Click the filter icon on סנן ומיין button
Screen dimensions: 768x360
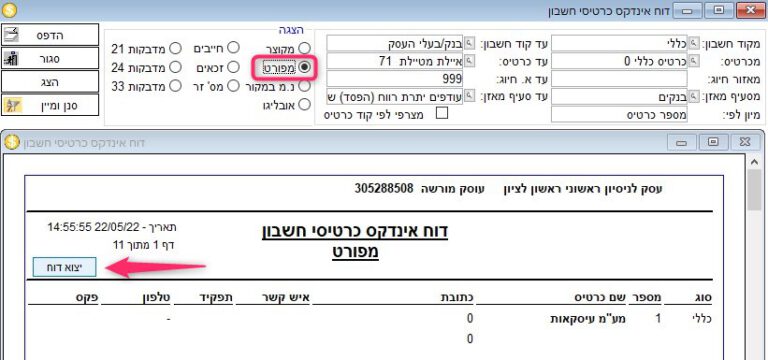point(12,105)
